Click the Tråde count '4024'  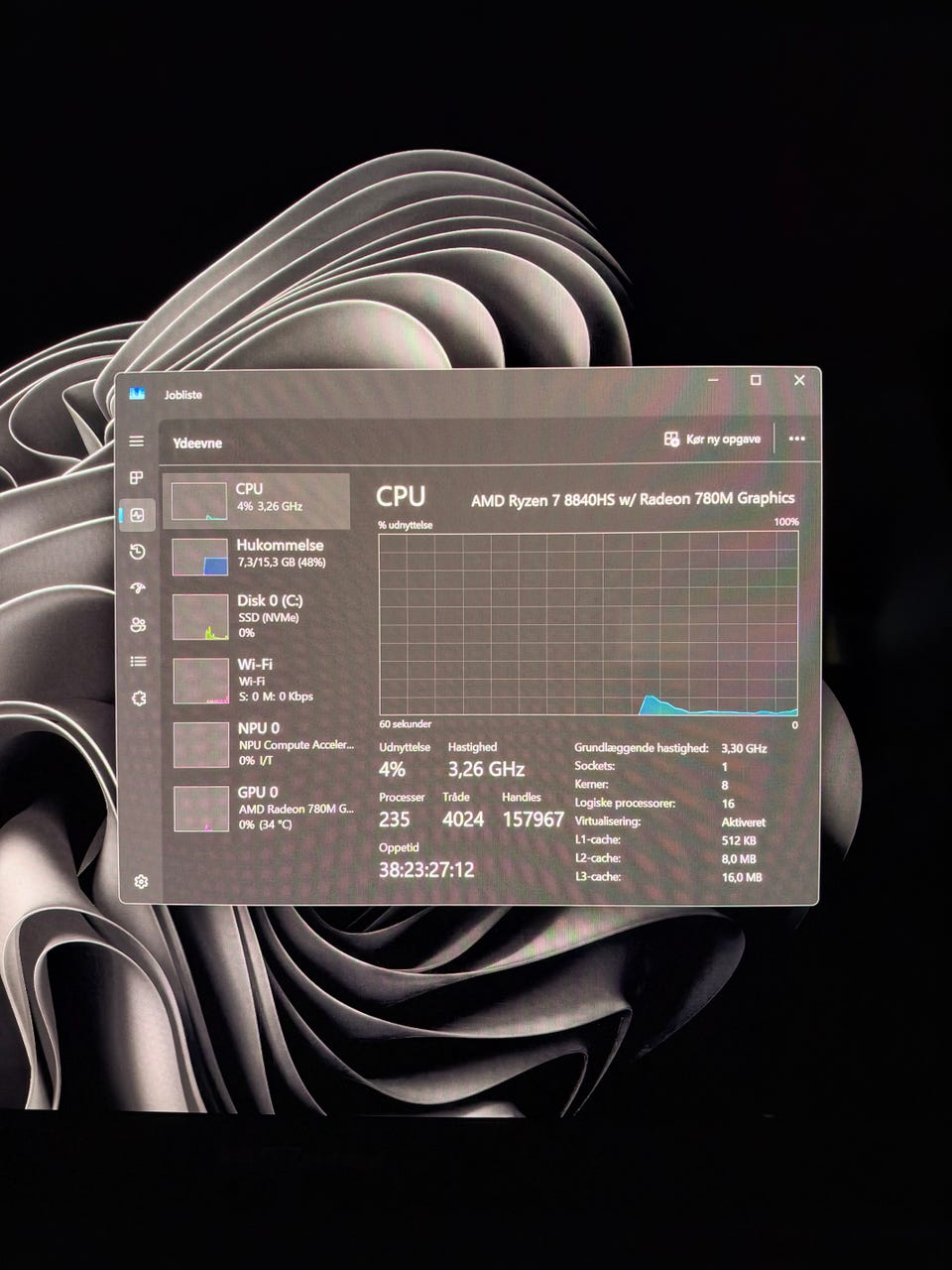[x=463, y=820]
